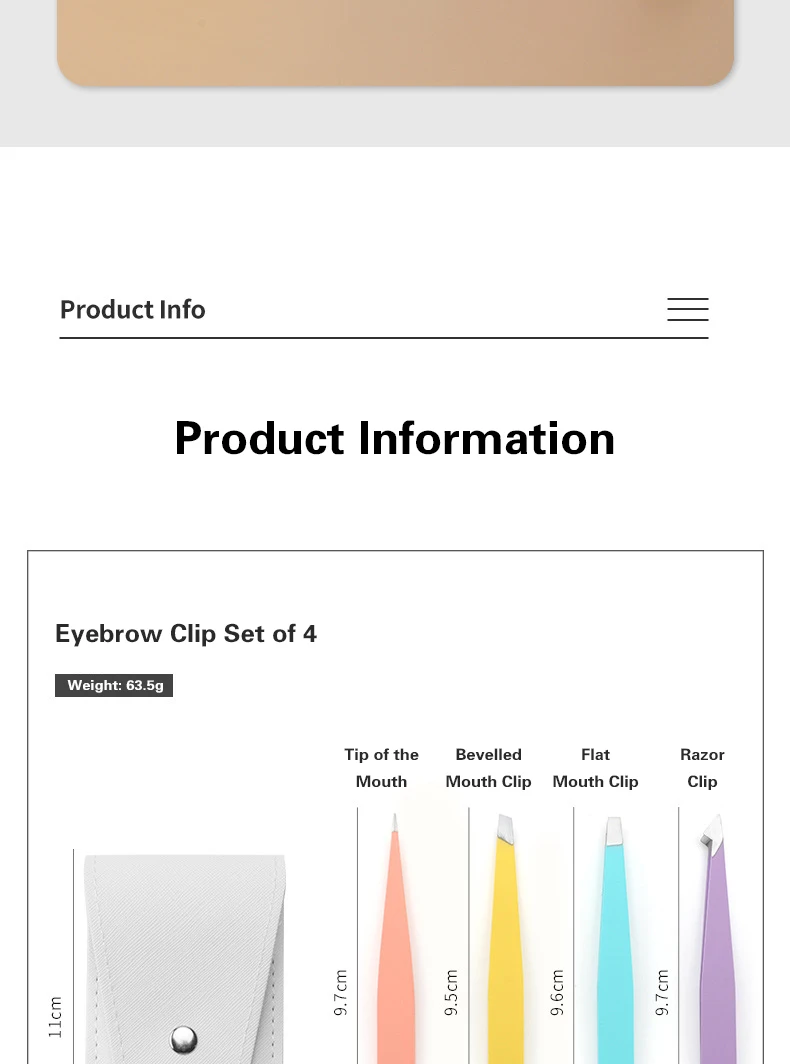
Task: Click the 9.5cm yellow tweezer length label
Action: click(x=451, y=992)
